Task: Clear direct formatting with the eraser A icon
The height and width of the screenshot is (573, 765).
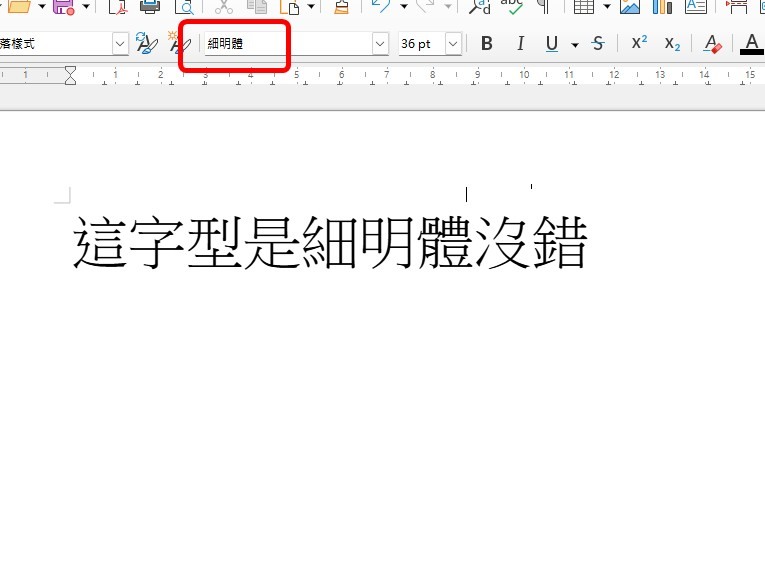Action: (712, 43)
